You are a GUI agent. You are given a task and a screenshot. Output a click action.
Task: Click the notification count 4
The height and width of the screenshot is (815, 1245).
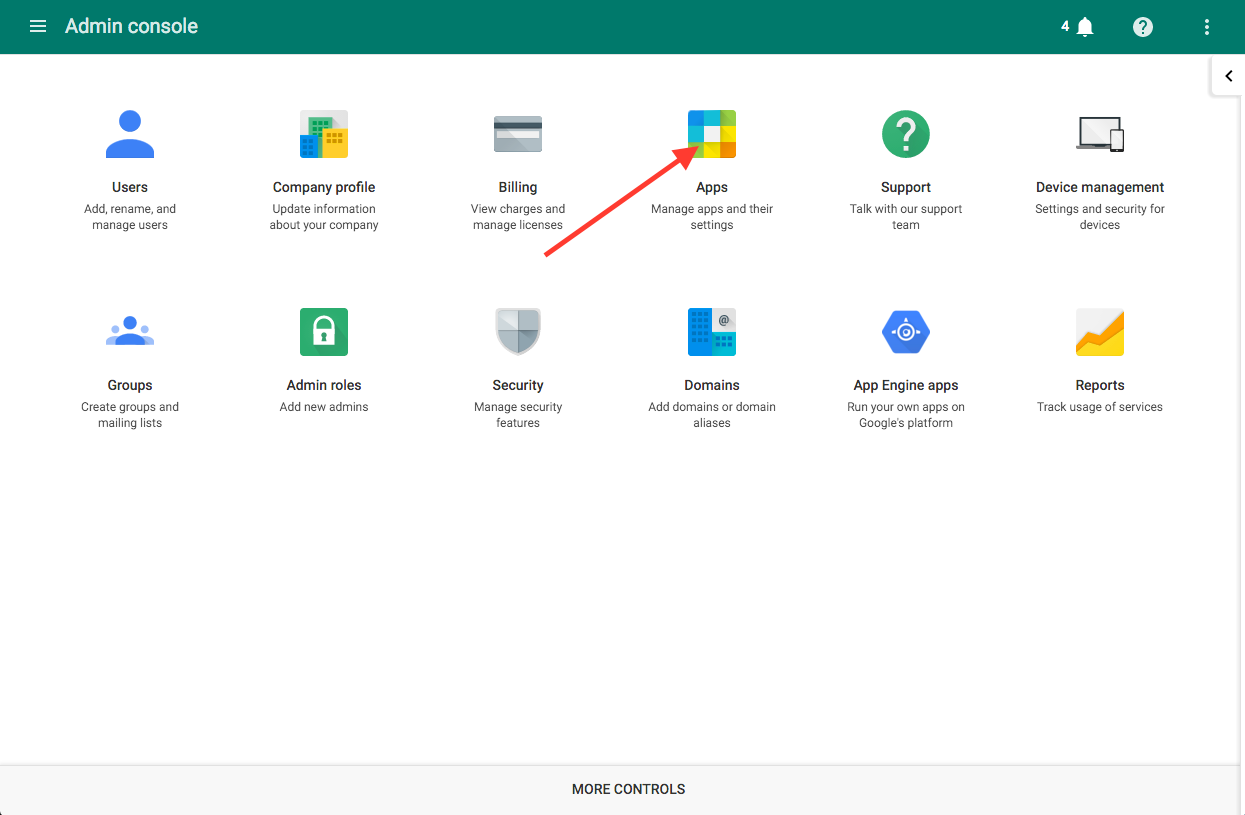(x=1065, y=27)
